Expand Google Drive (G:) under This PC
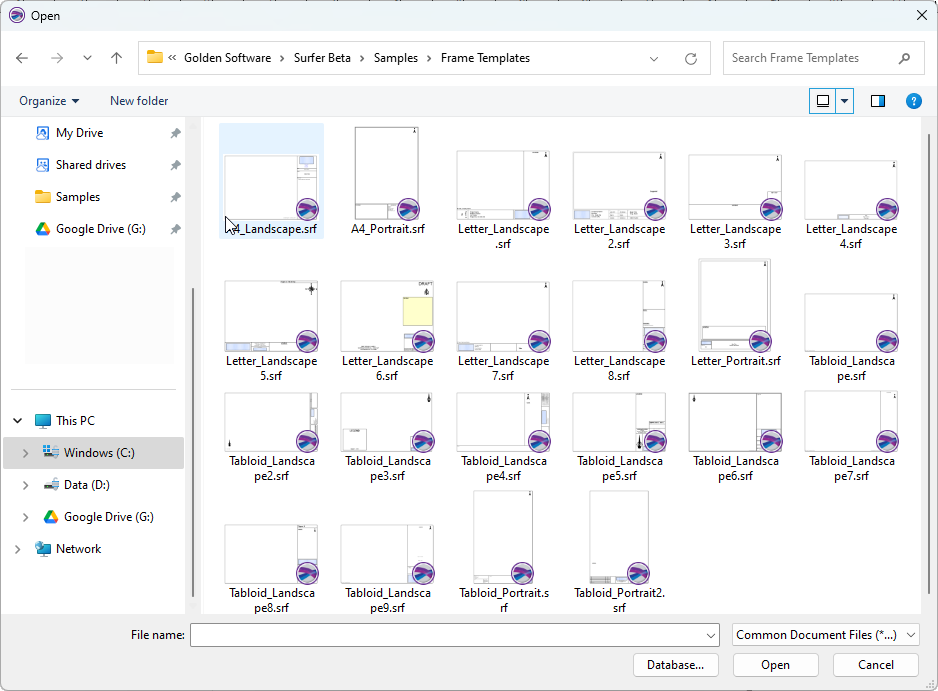The width and height of the screenshot is (938, 691). tap(25, 517)
